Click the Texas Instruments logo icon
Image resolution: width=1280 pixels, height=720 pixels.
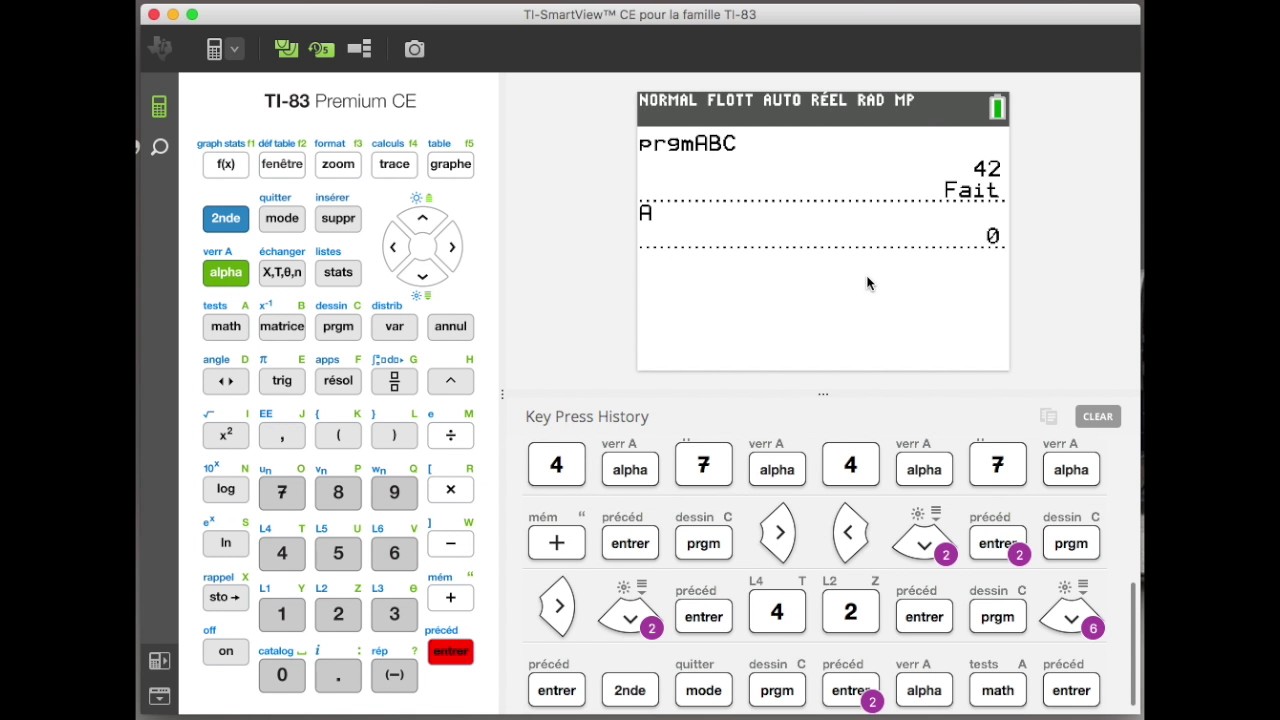click(x=160, y=48)
